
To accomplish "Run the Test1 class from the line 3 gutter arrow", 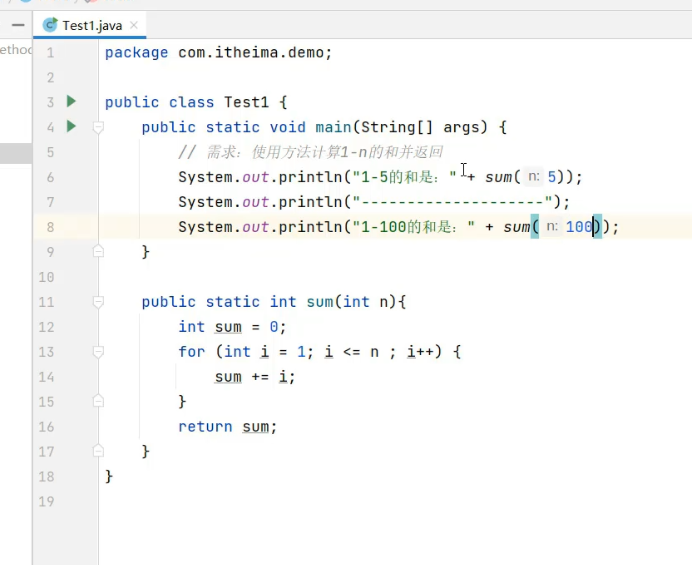I will coord(71,102).
